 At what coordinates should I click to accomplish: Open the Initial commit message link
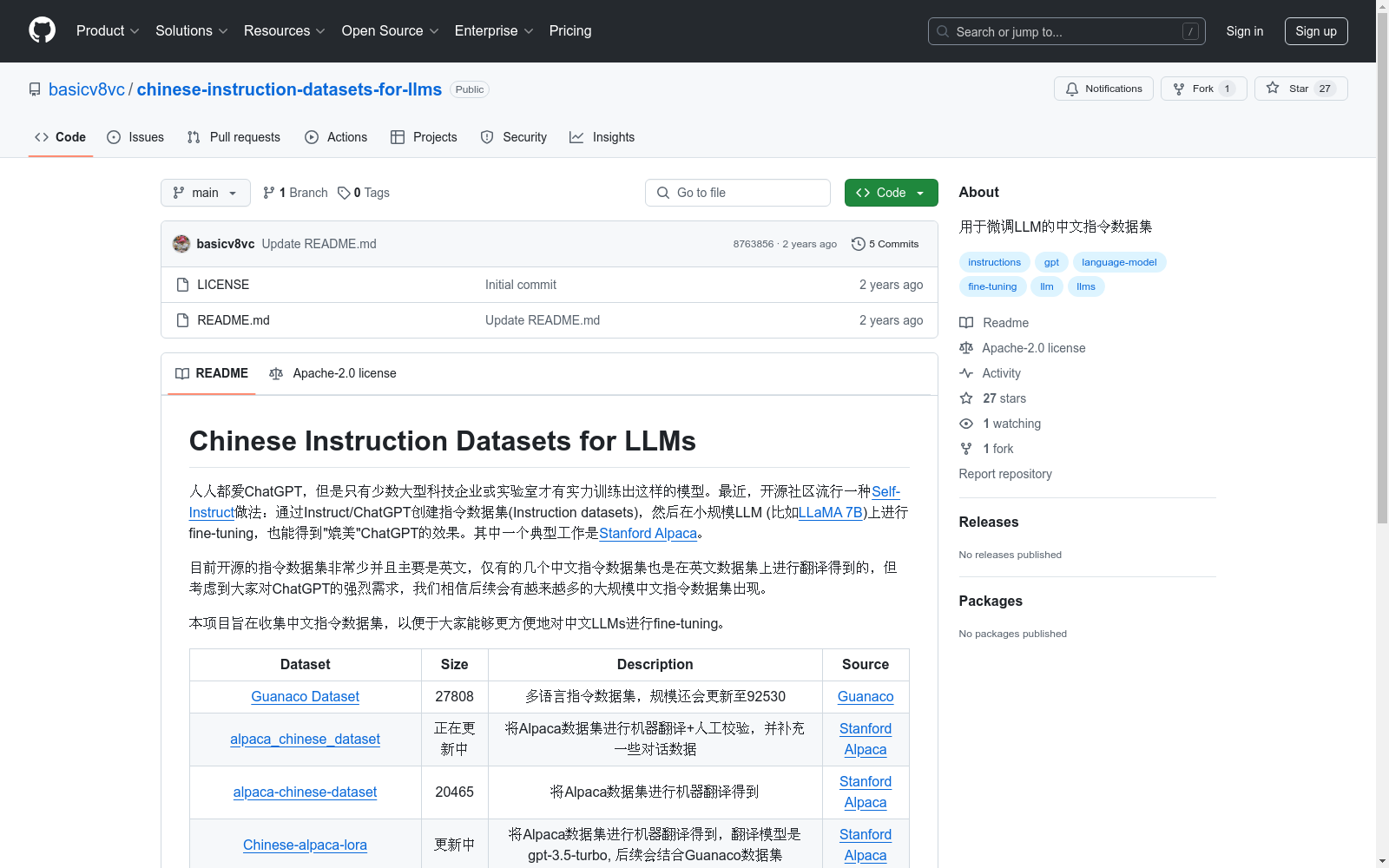[x=521, y=285]
